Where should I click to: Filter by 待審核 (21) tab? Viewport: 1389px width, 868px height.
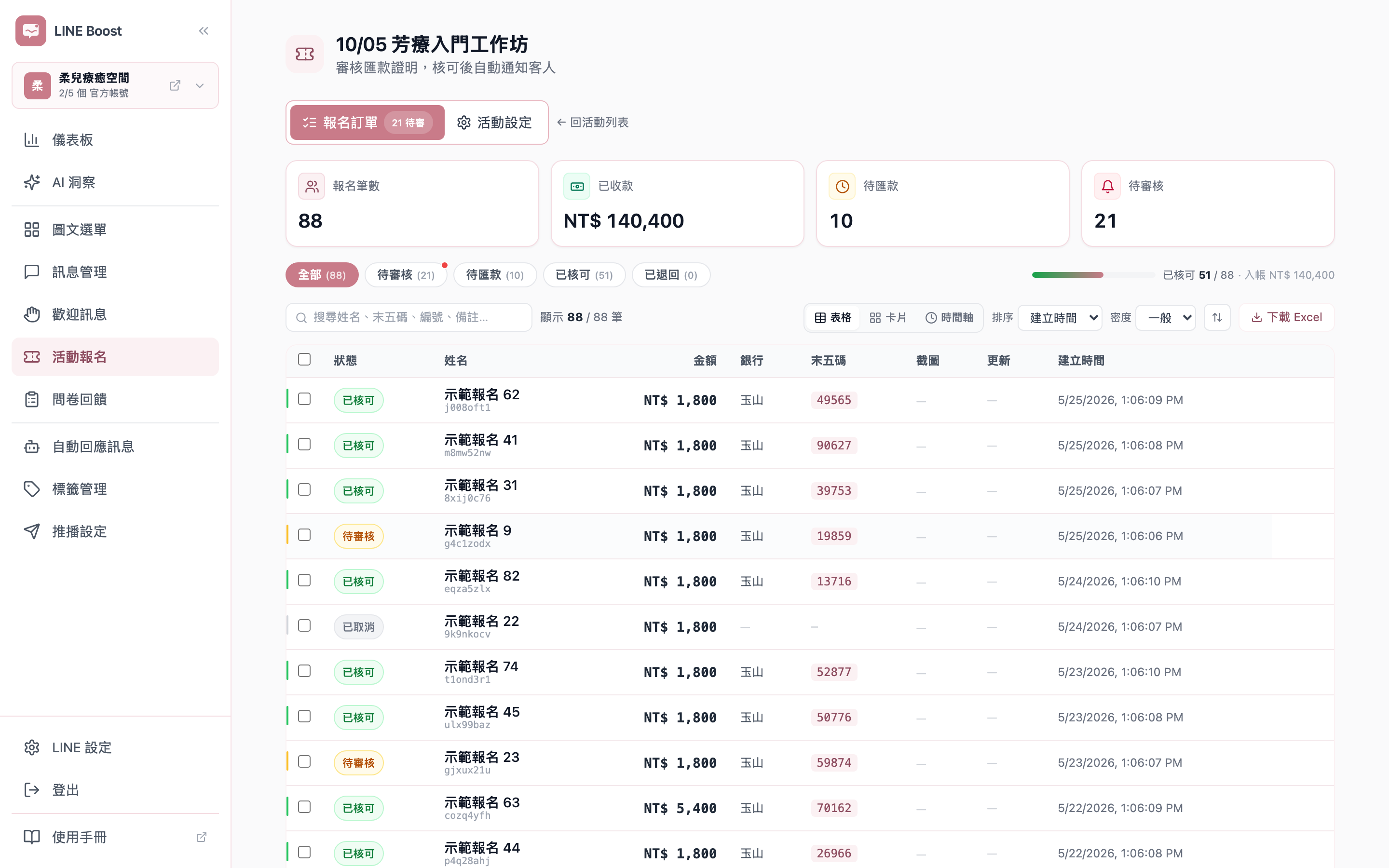(x=406, y=275)
